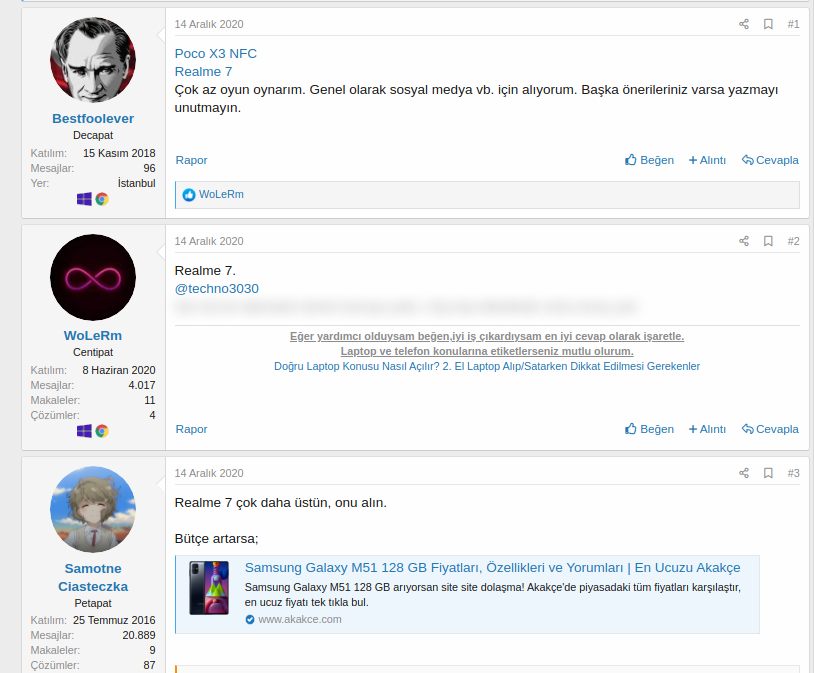Click date '14 Aralık 2020' on post #1
814x673 pixels.
tap(209, 24)
